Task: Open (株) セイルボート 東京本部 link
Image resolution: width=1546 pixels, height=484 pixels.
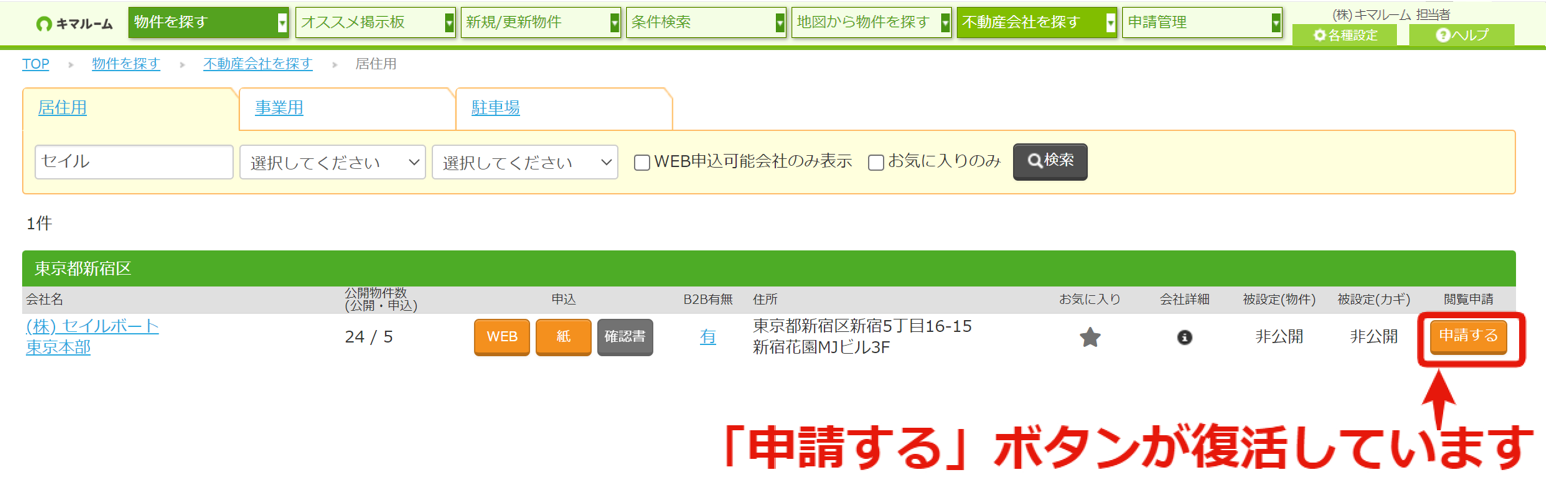Action: 92,337
